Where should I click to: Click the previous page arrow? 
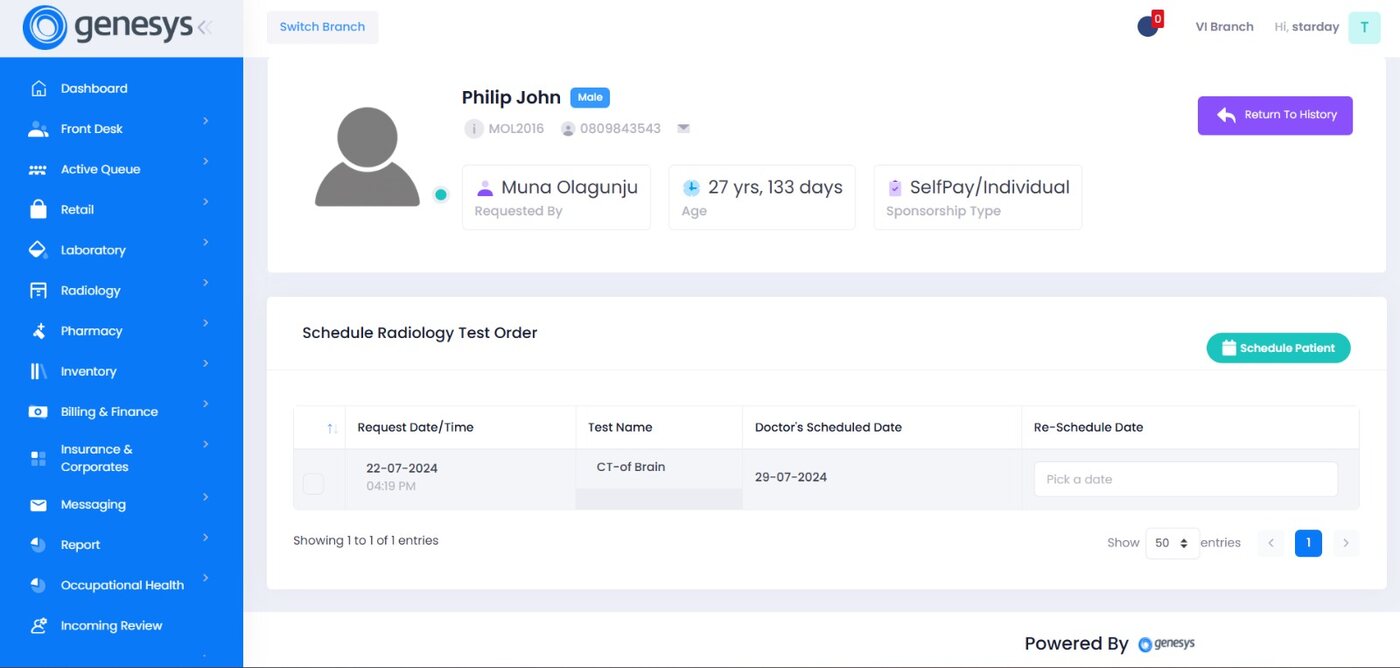pos(1271,543)
